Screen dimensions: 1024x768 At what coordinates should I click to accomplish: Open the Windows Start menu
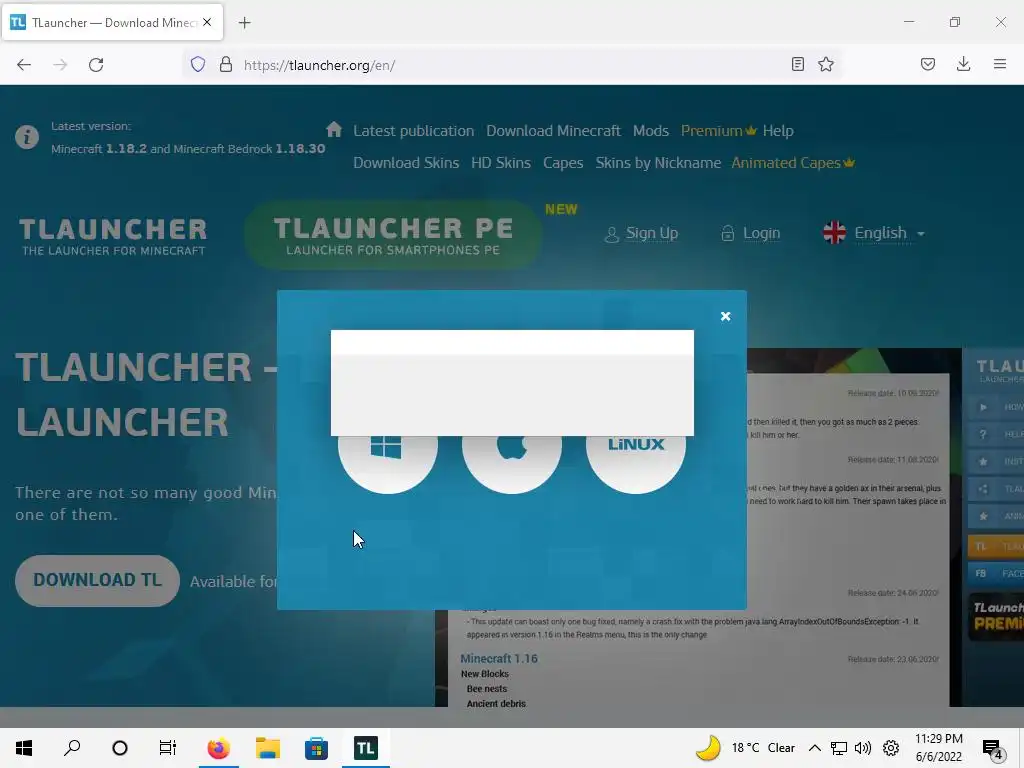pyautogui.click(x=24, y=748)
